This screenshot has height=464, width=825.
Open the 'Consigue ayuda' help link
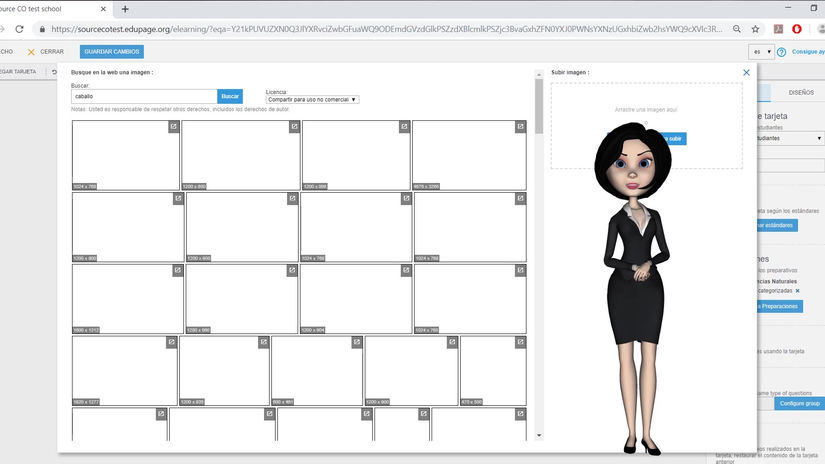tap(808, 52)
